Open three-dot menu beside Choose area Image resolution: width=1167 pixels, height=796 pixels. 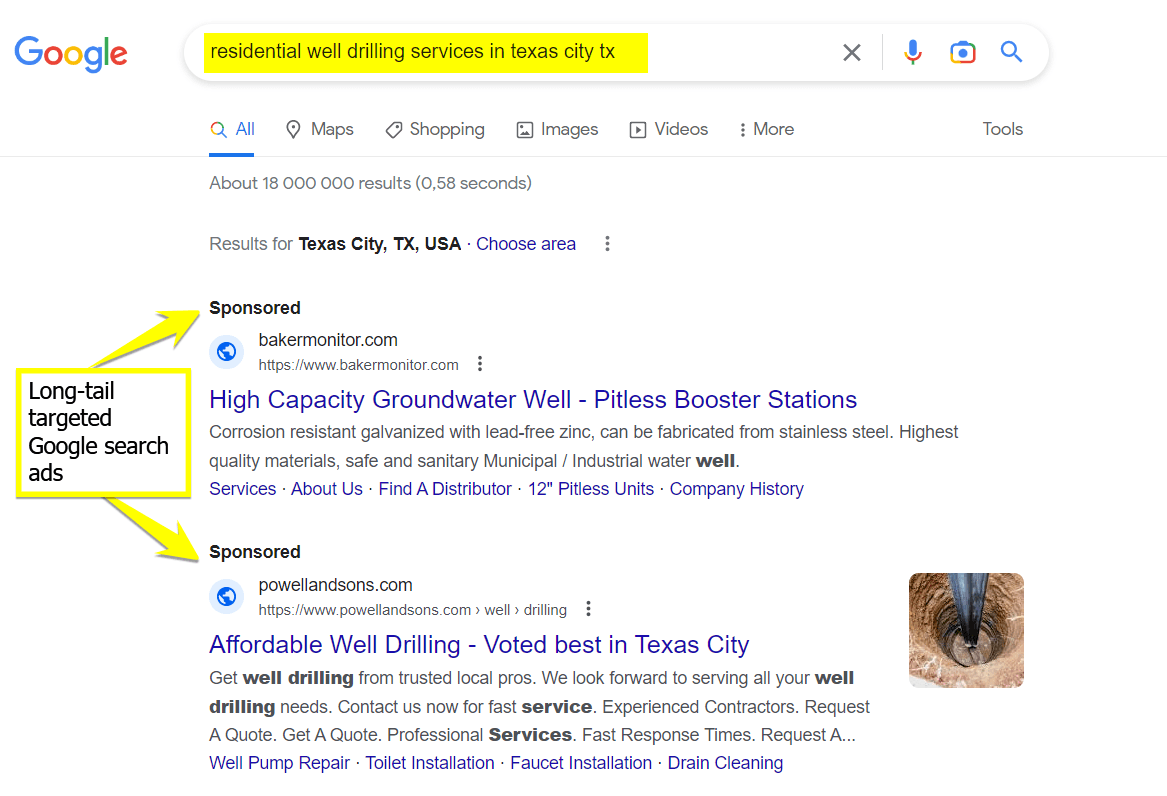coord(607,244)
